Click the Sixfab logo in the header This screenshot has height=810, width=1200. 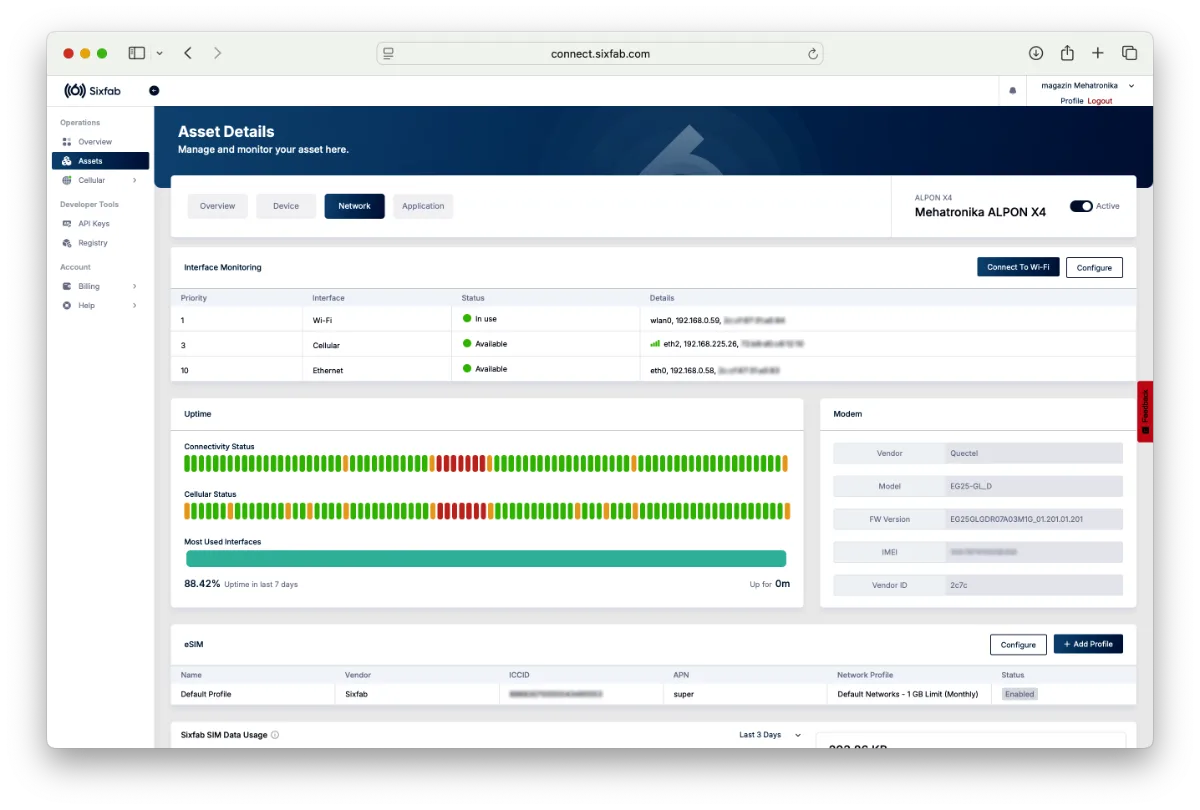pyautogui.click(x=92, y=91)
